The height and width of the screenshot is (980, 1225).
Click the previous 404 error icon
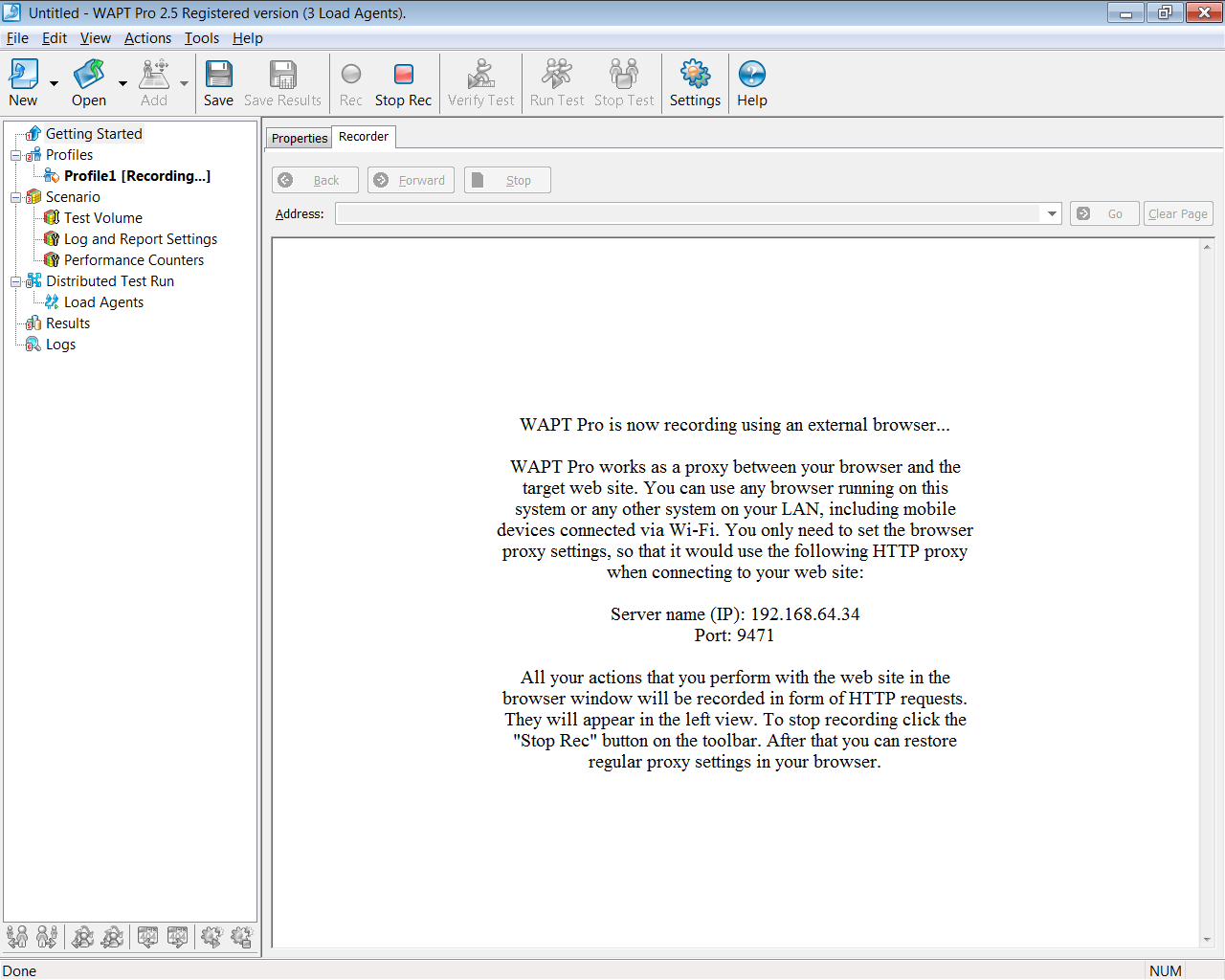pos(147,937)
